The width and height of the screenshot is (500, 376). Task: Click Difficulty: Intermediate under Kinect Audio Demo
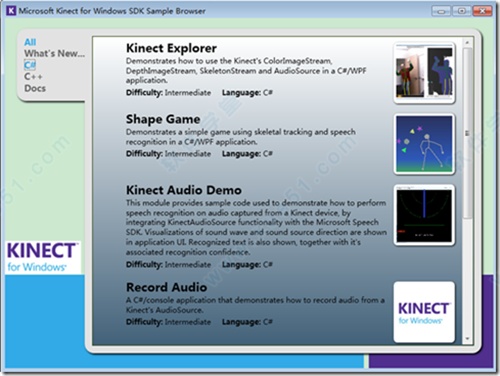tap(168, 264)
